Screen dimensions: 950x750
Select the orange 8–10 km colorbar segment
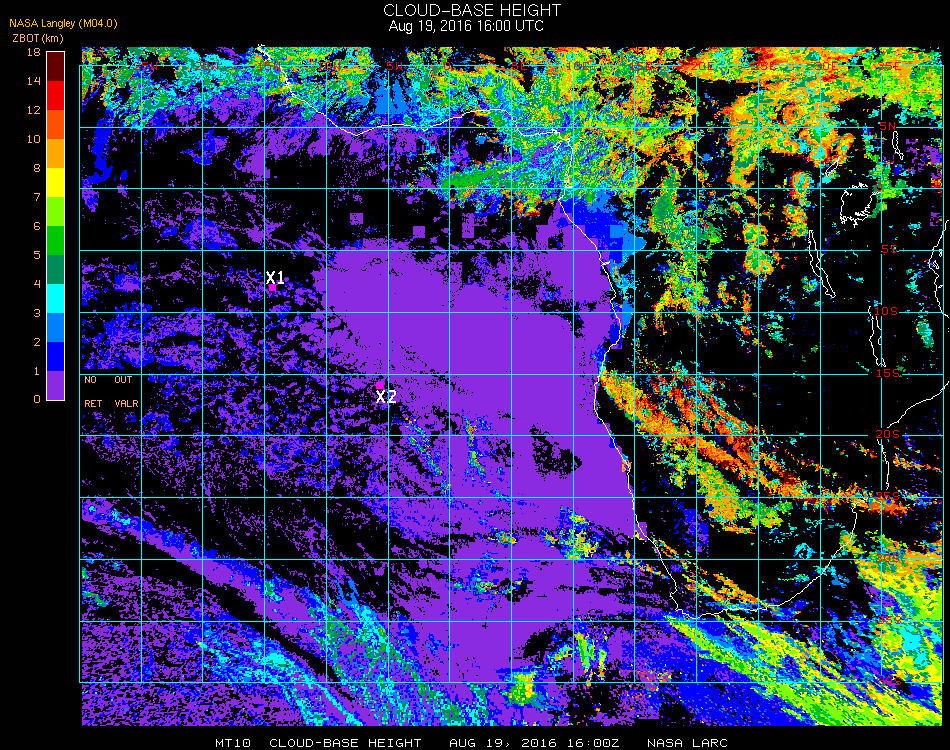(55, 153)
